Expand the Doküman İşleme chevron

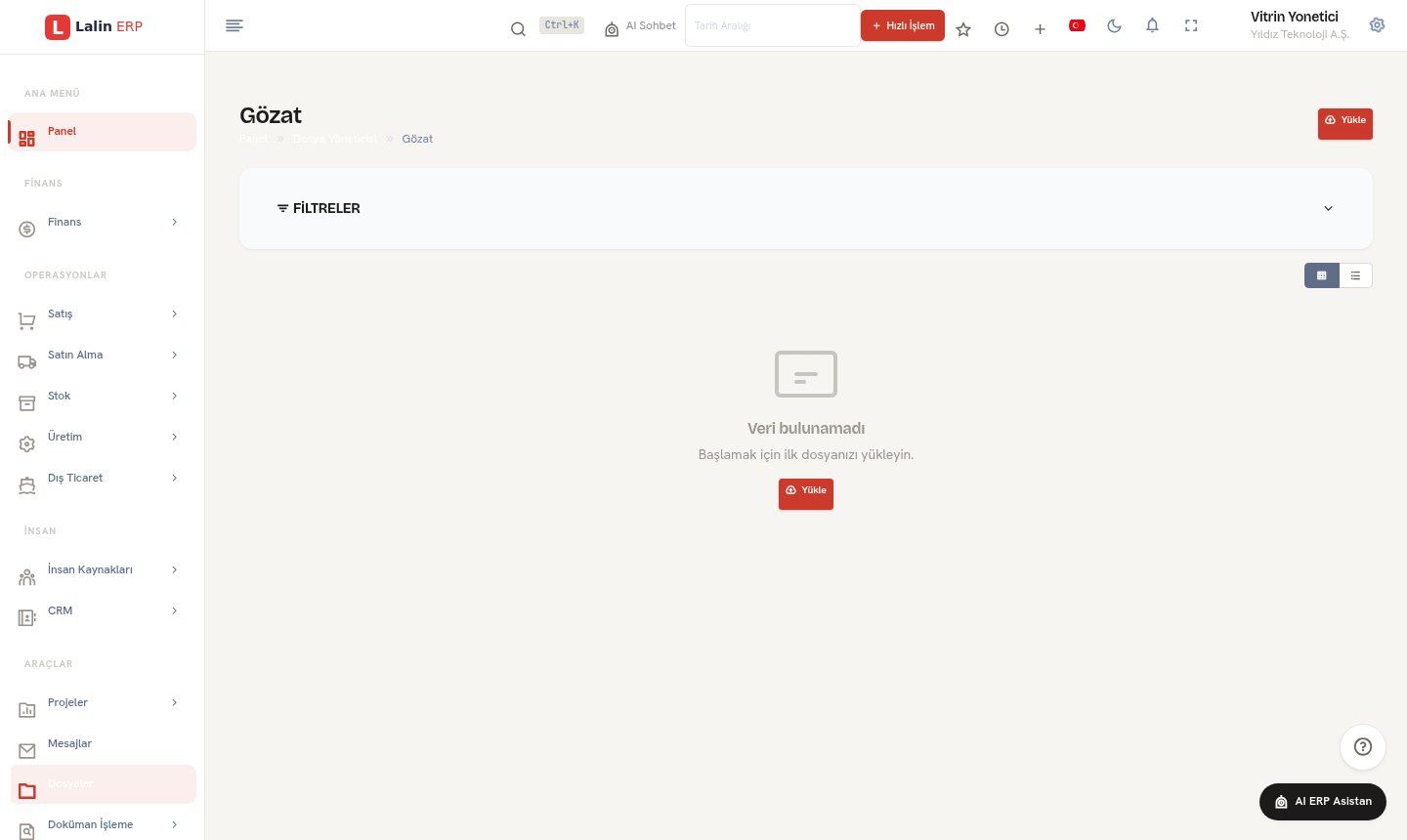tap(175, 824)
